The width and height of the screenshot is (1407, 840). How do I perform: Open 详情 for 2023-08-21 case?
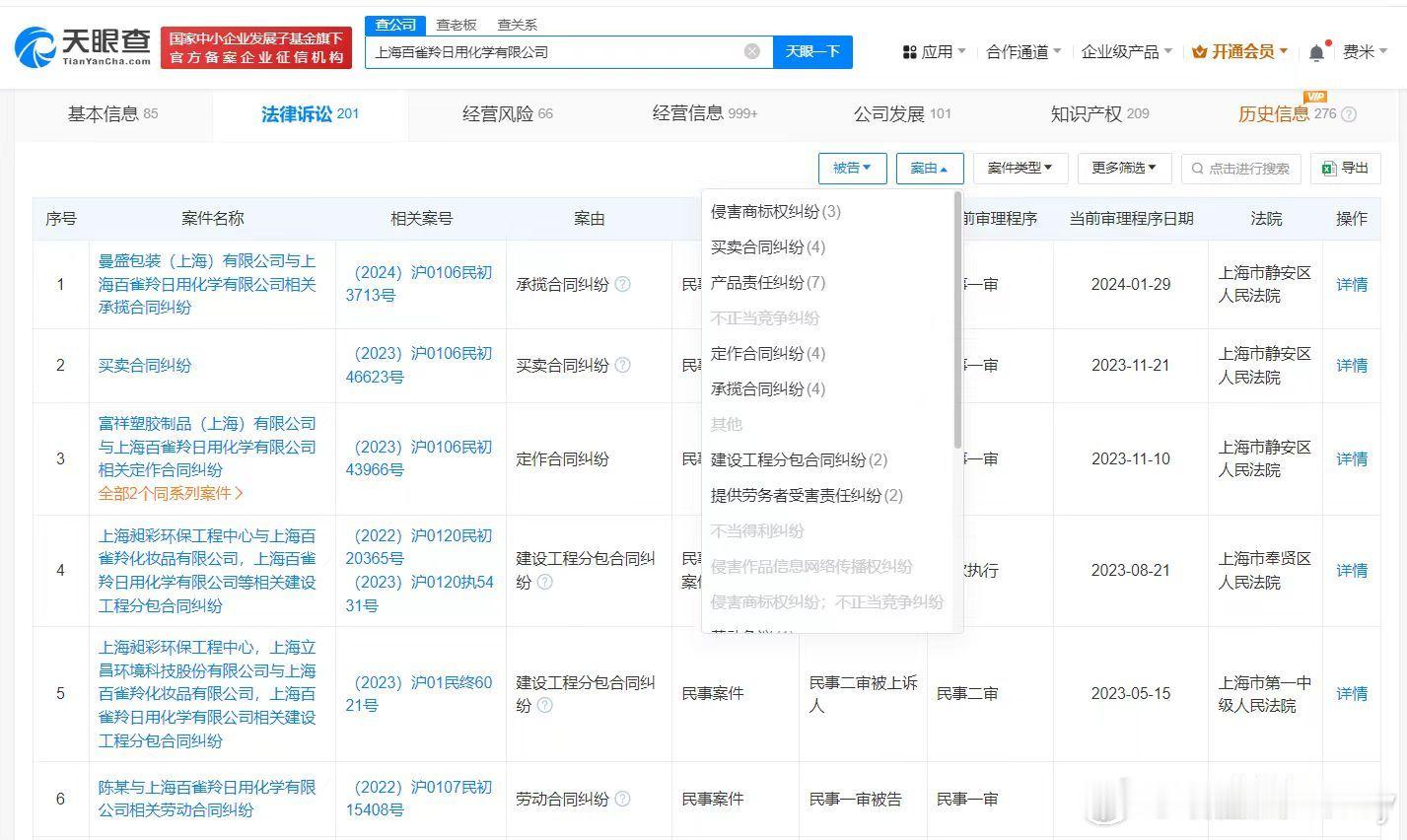pos(1352,570)
